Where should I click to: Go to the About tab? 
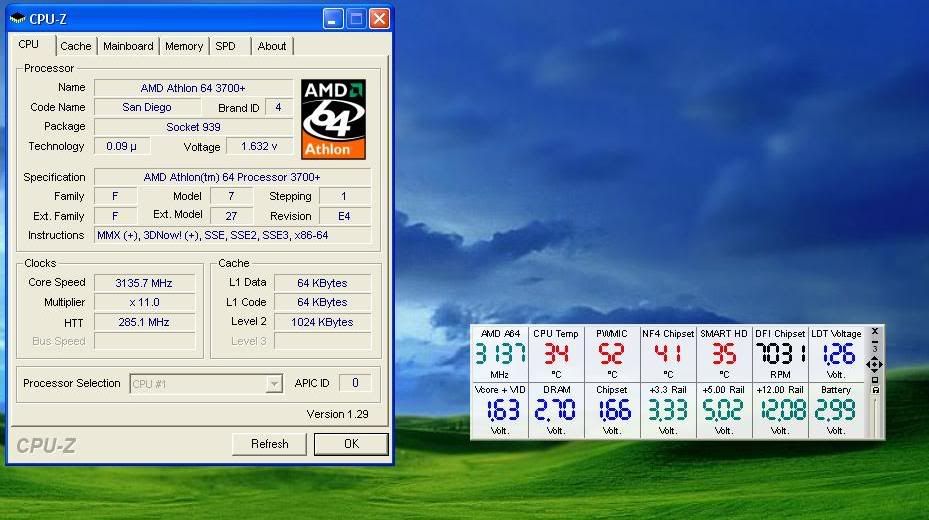pos(271,46)
